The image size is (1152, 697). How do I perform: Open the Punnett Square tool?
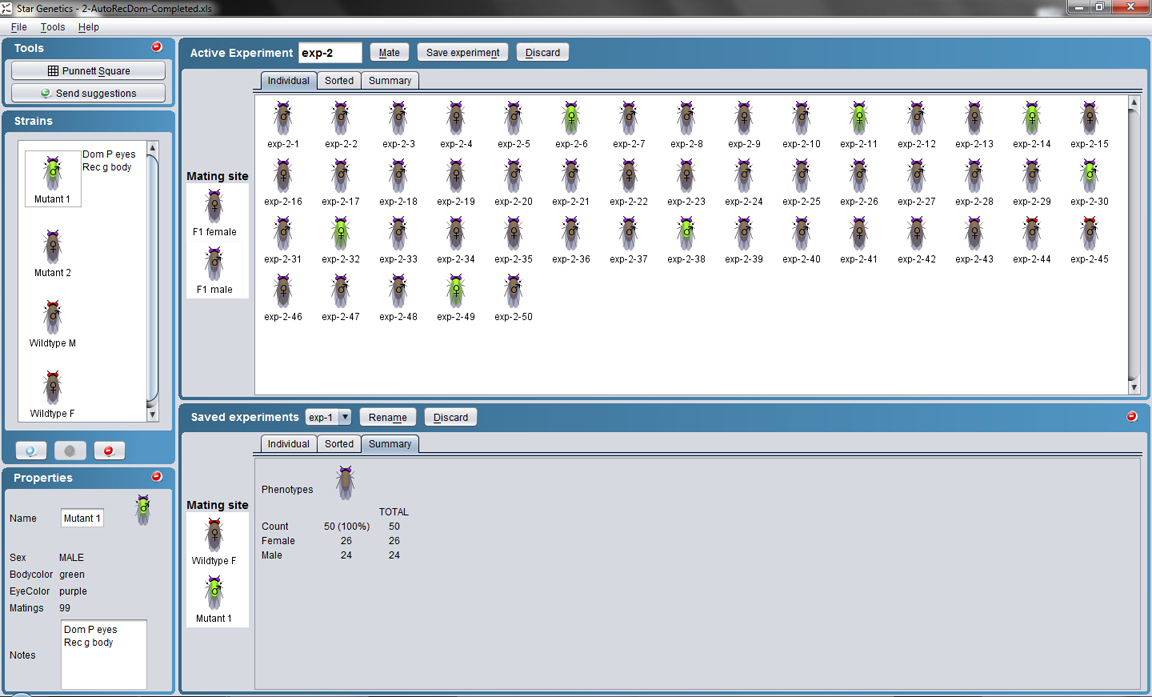88,71
